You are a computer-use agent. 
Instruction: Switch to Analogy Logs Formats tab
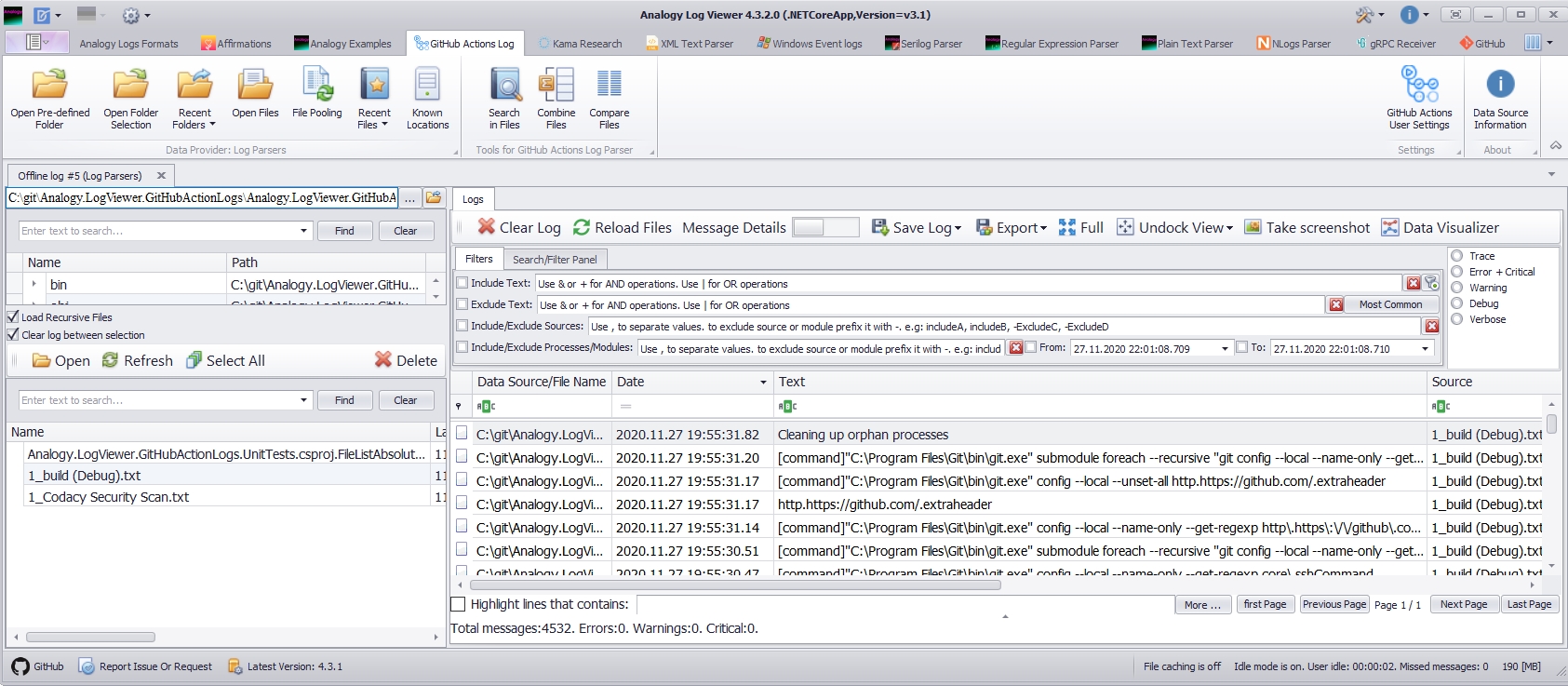coord(128,44)
